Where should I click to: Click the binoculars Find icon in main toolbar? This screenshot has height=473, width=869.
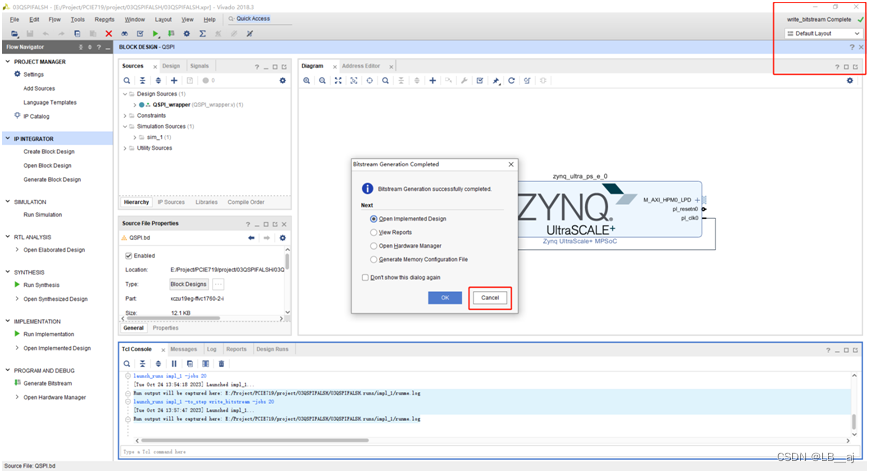tap(125, 34)
